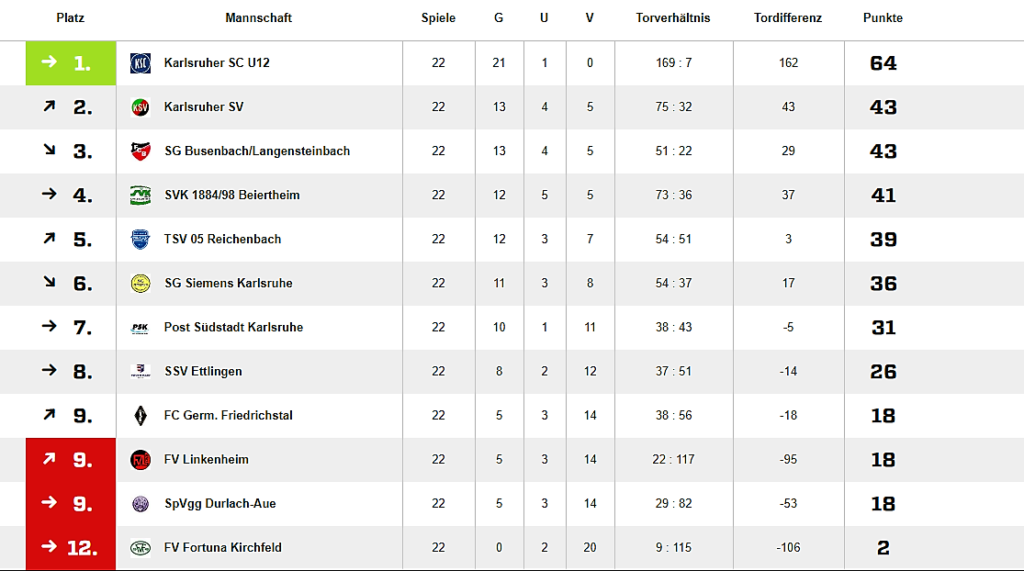This screenshot has width=1024, height=571.
Task: Open the SSV Ettlingen team link
Action: (x=203, y=371)
